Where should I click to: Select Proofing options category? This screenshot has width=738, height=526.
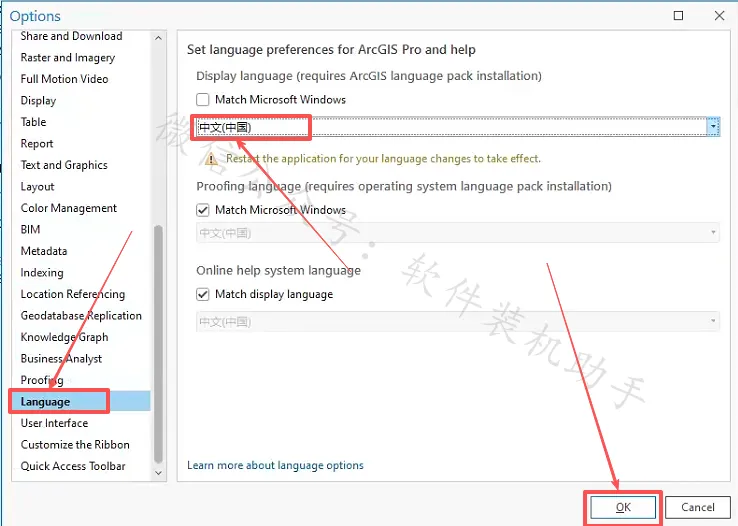coord(42,380)
